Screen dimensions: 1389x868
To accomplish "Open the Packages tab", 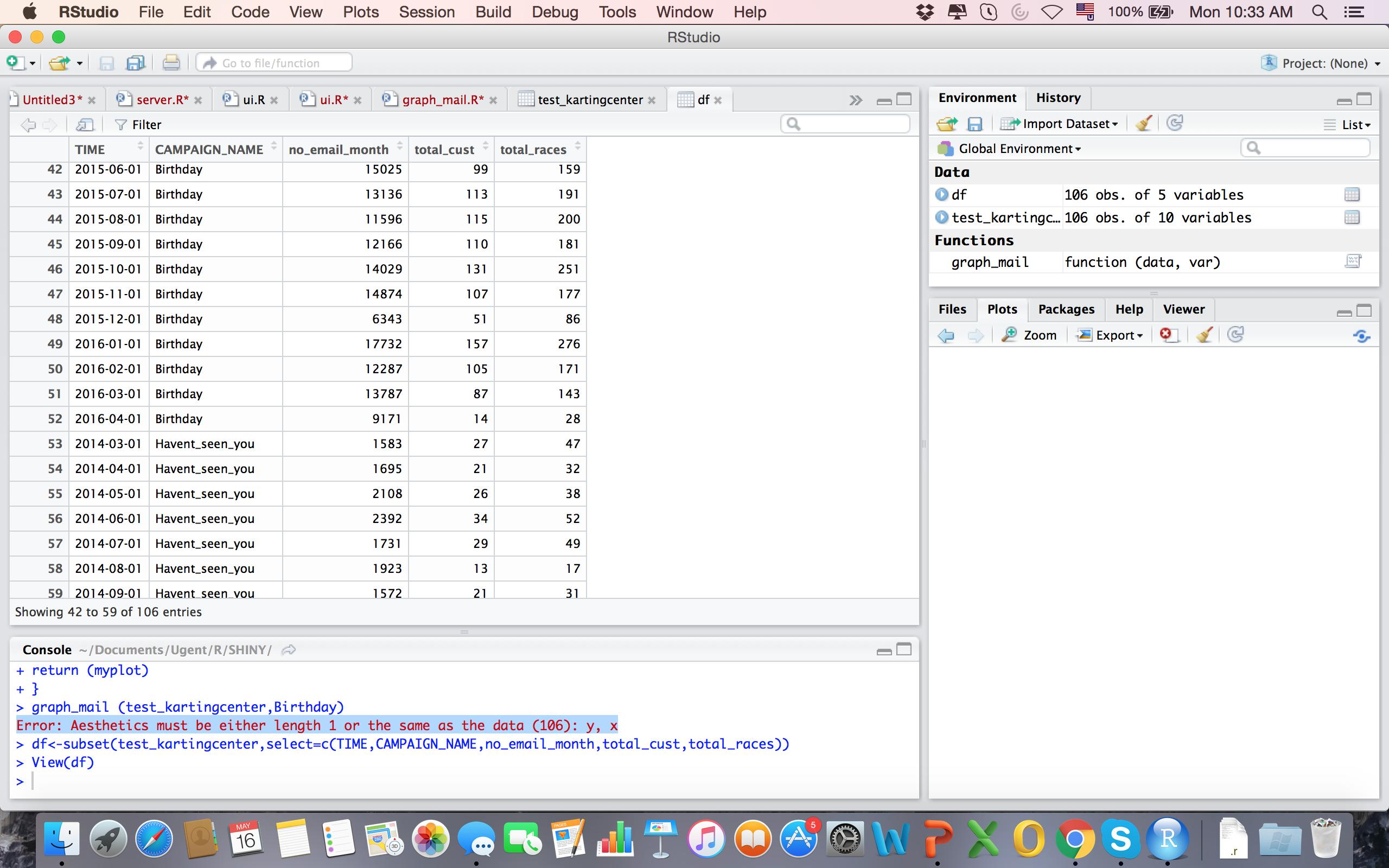I will (1065, 309).
